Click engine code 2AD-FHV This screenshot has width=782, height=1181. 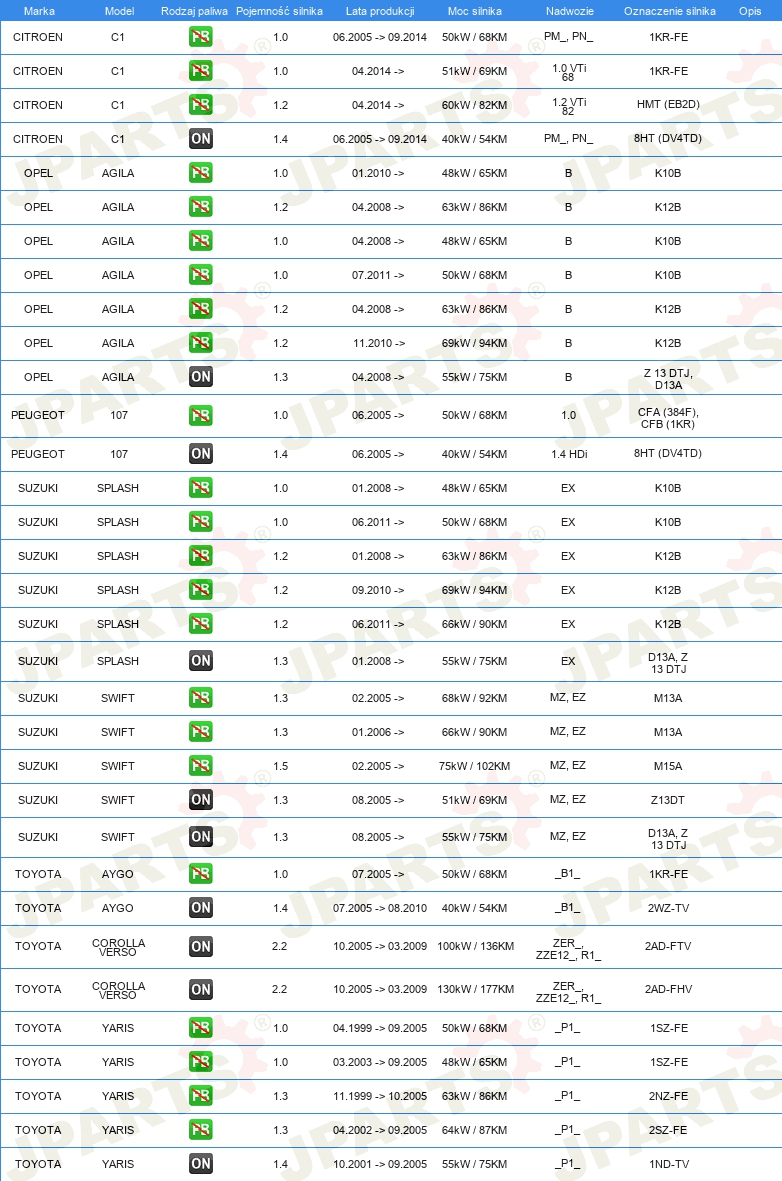(668, 989)
